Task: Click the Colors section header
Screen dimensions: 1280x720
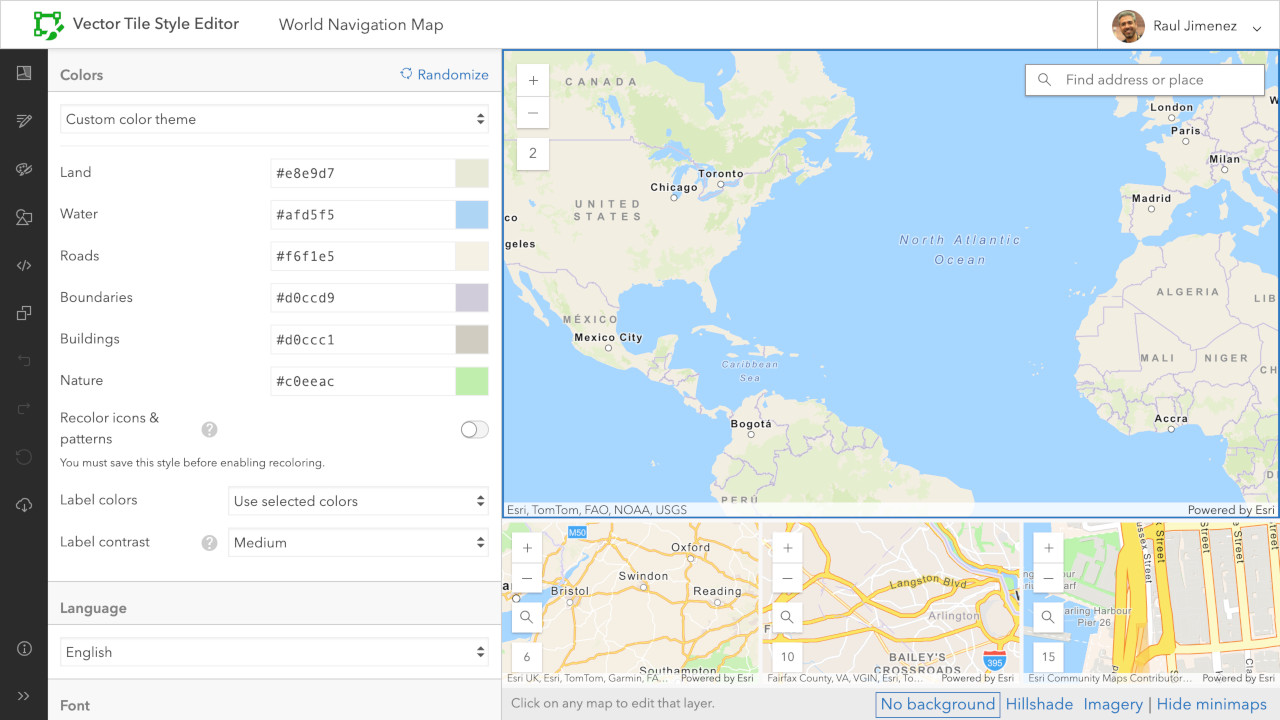Action: click(81, 75)
